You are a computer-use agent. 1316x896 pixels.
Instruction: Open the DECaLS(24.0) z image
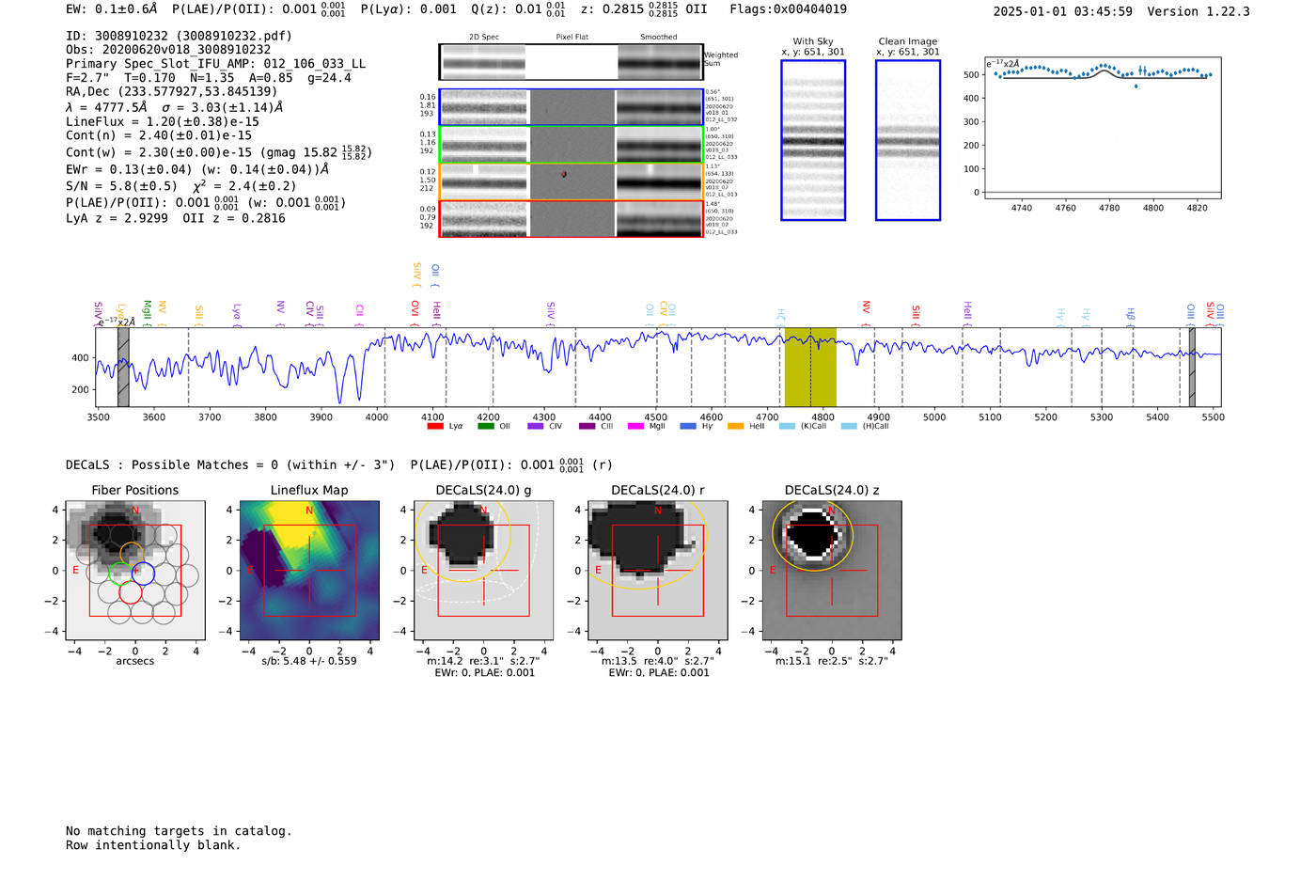point(832,570)
